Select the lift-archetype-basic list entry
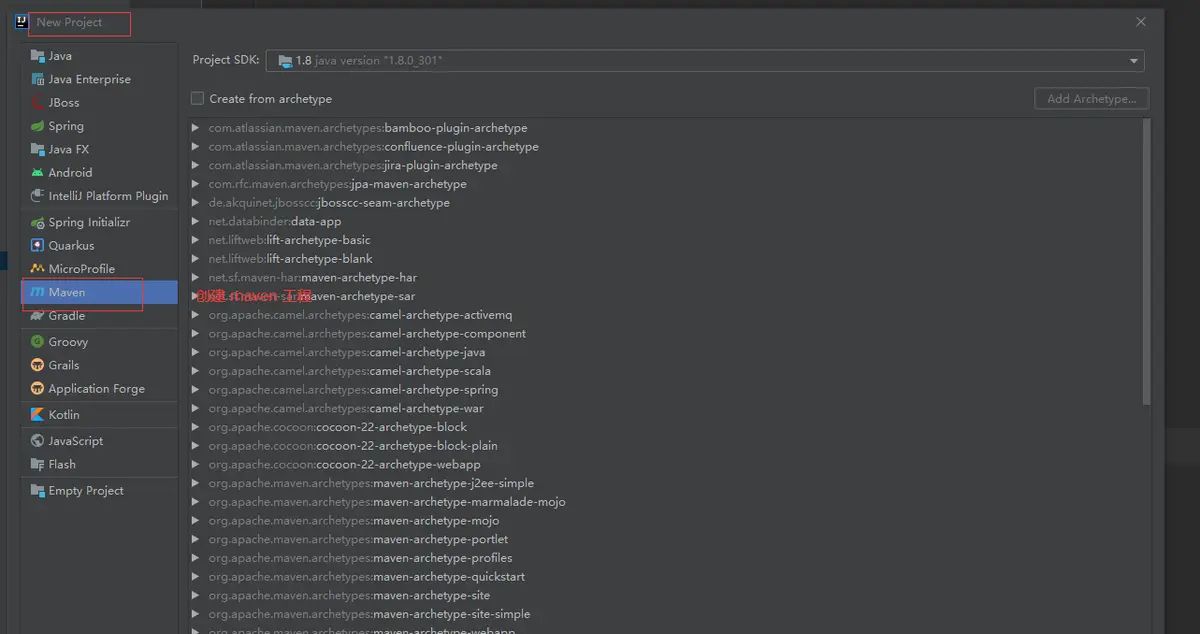The height and width of the screenshot is (634, 1200). (318, 240)
